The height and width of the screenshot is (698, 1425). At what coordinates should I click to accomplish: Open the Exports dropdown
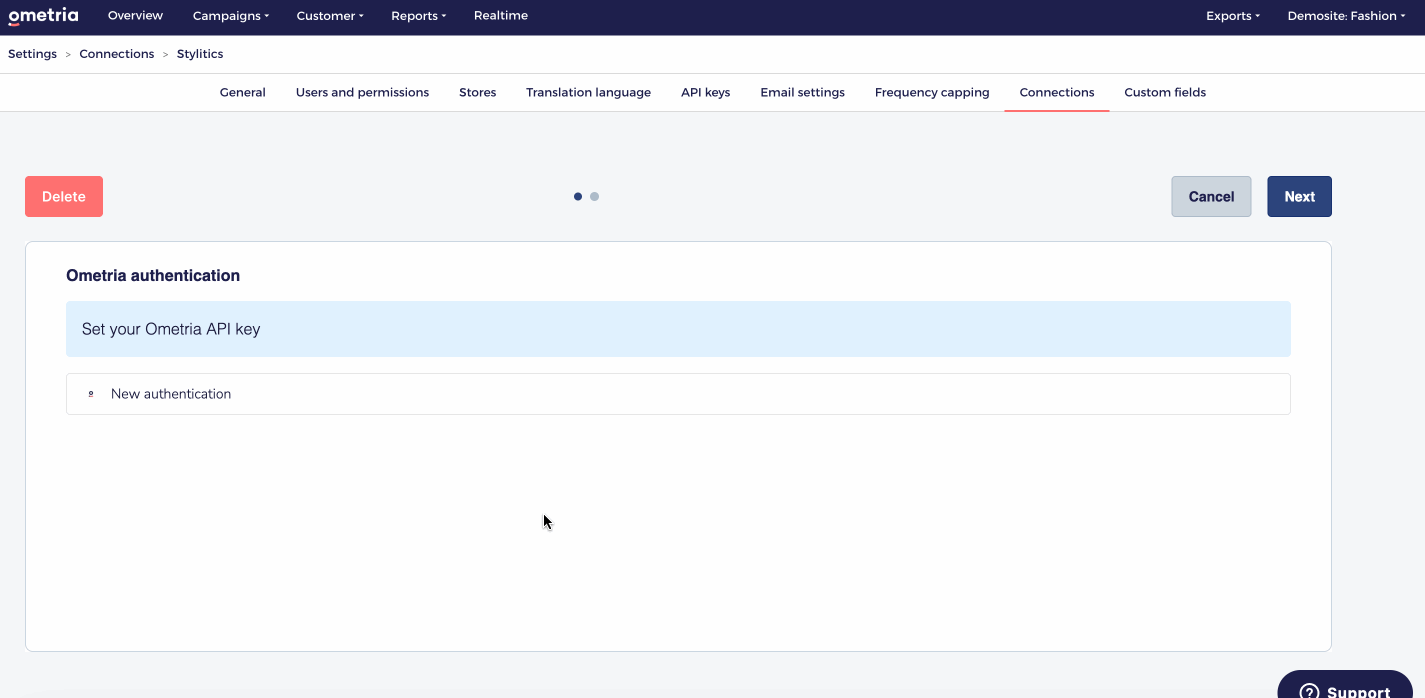(1233, 16)
